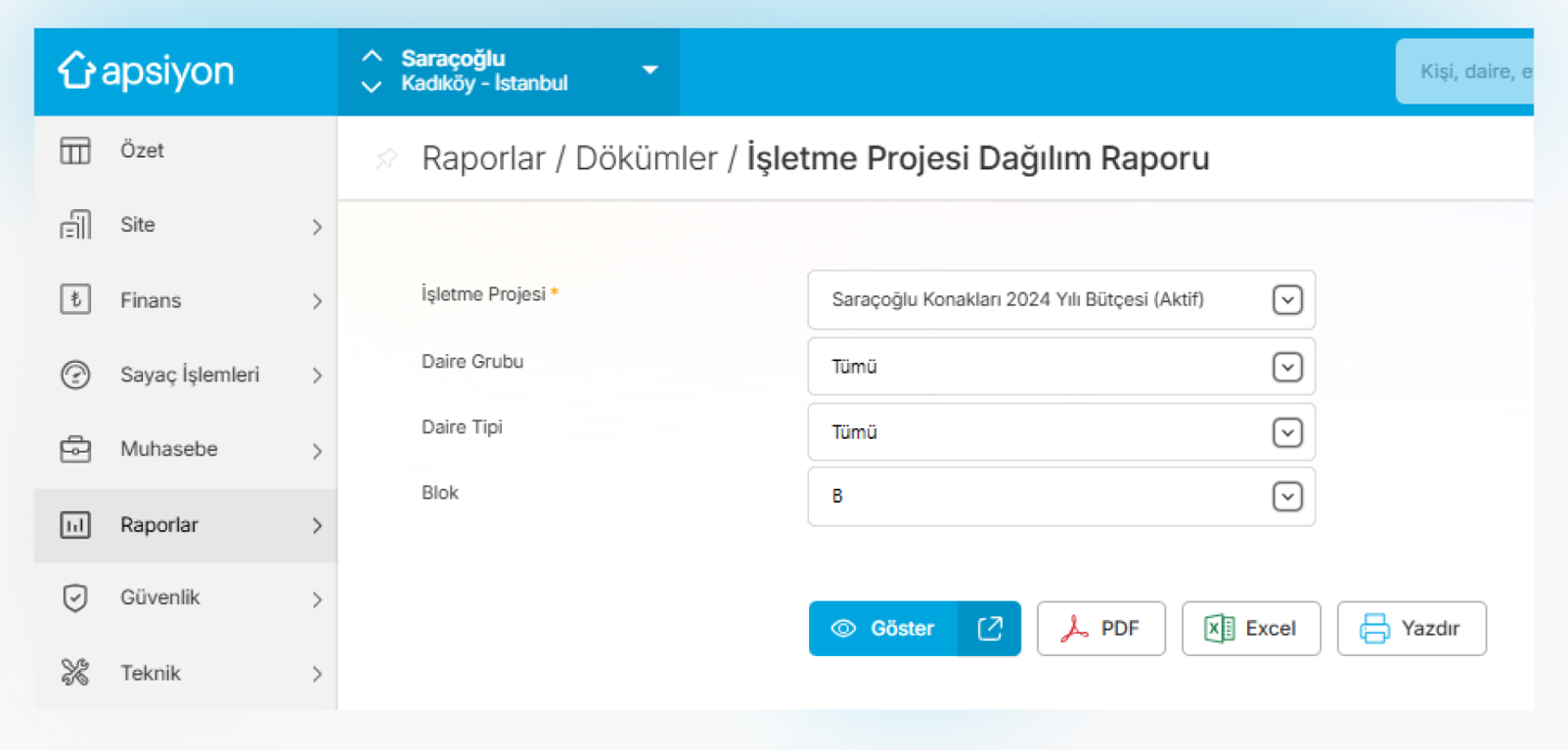Expand the Finans menu chevron
The image size is (1568, 750).
(317, 301)
